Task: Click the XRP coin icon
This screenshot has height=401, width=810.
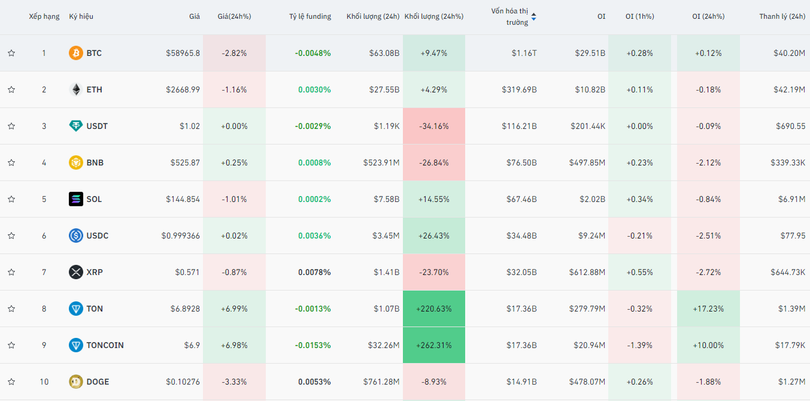Action: click(76, 272)
